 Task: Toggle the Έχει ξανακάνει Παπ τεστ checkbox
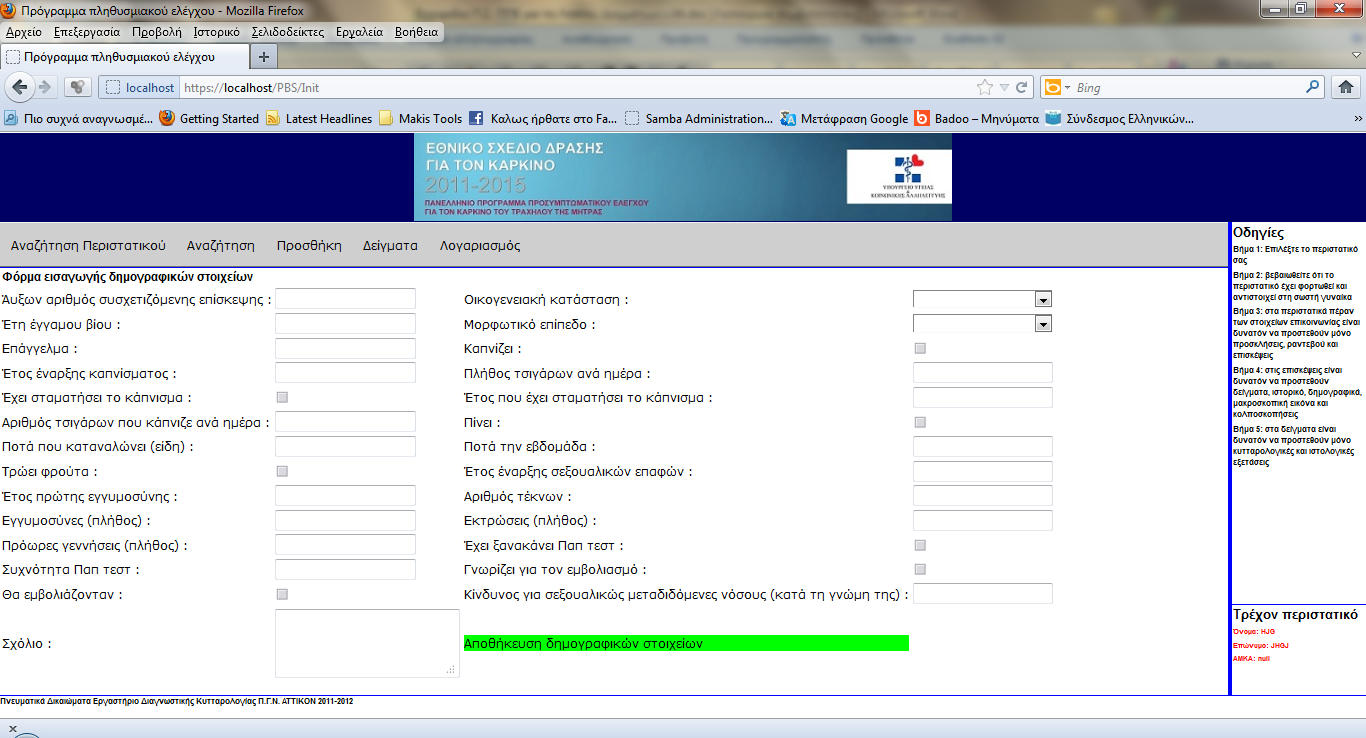pyautogui.click(x=920, y=545)
